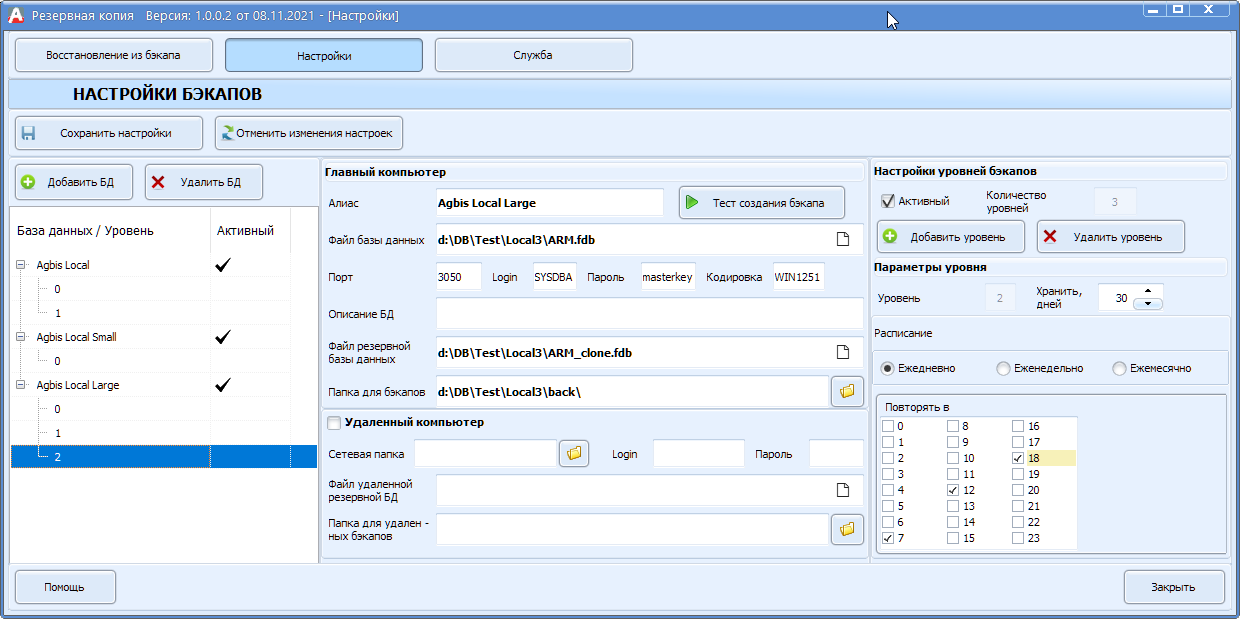Open file browser for Файл резервной базы данных
The width and height of the screenshot is (1240, 619).
(843, 352)
